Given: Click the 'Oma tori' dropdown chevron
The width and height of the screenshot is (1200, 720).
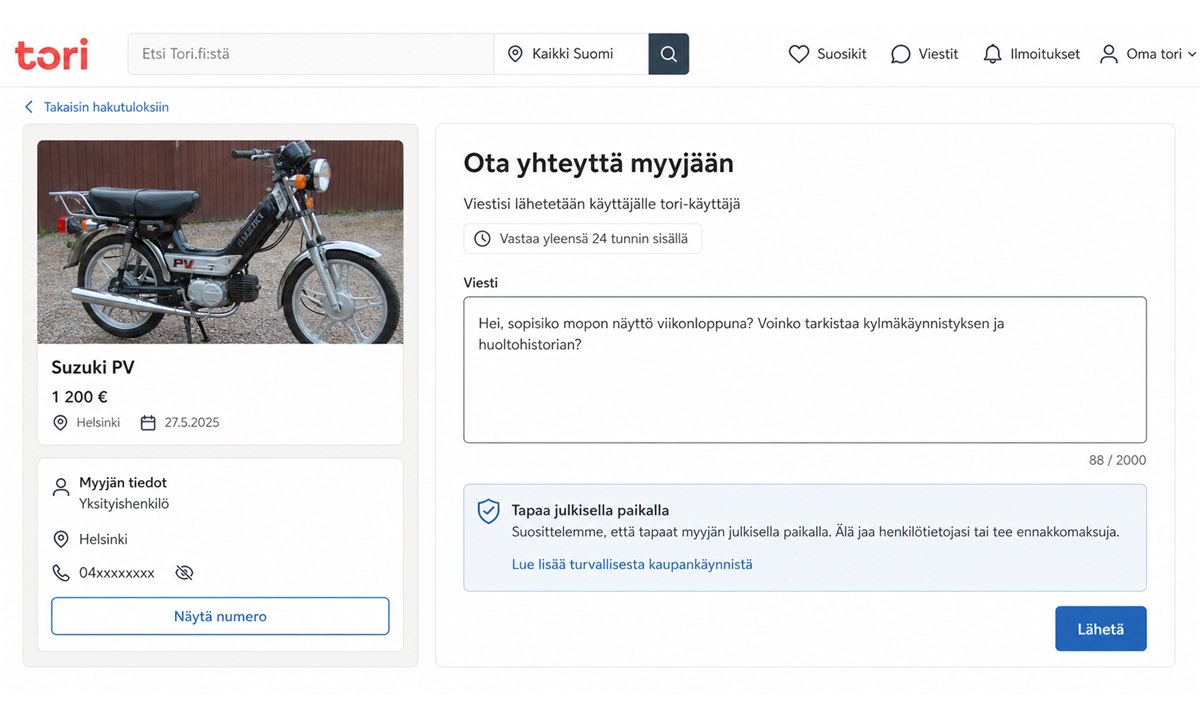Looking at the screenshot, I should point(1191,55).
